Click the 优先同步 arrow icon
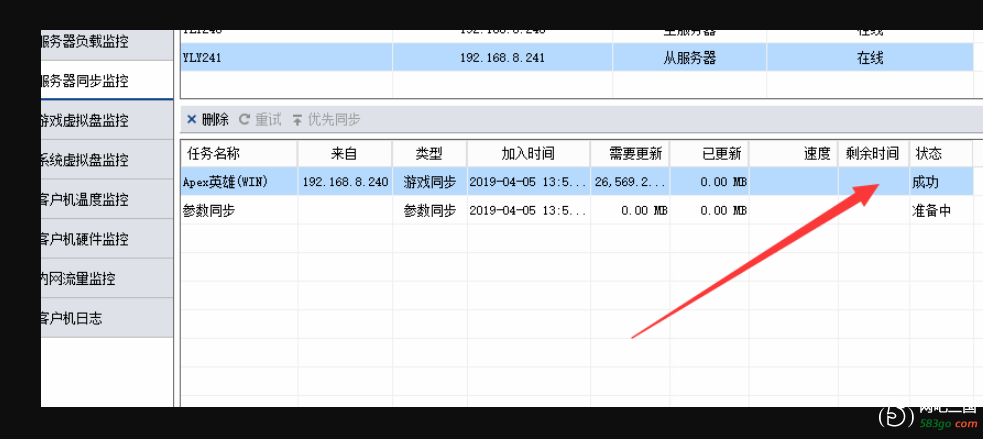This screenshot has width=983, height=439. pyautogui.click(x=297, y=119)
